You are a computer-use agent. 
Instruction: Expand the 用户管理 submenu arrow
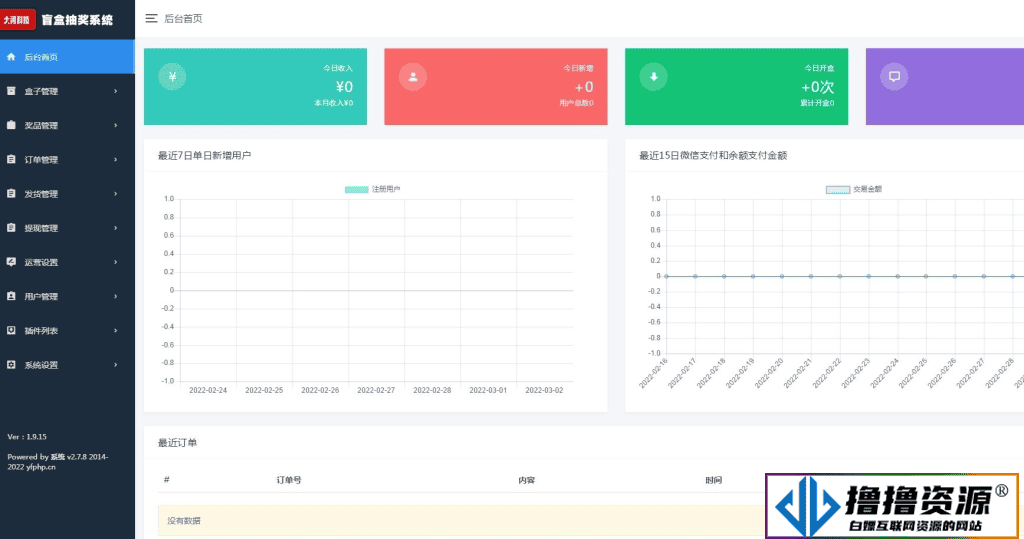click(116, 296)
